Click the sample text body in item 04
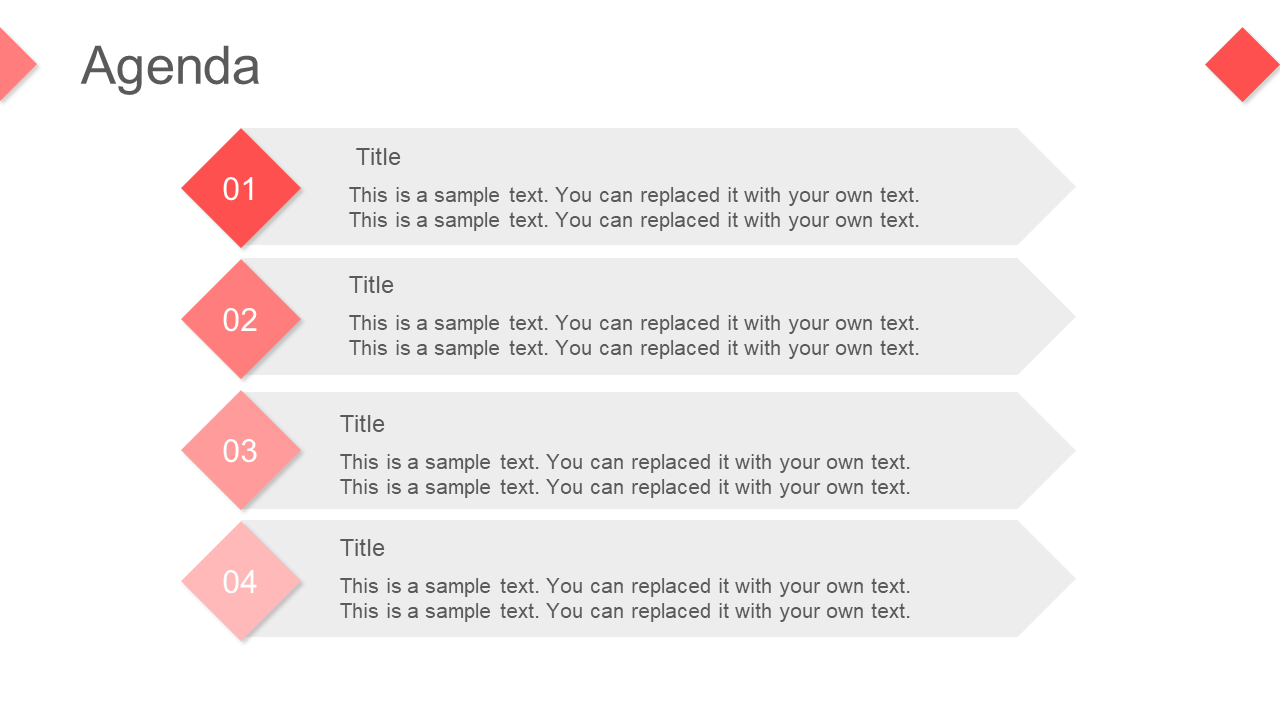Viewport: 1280px width, 720px height. click(625, 598)
